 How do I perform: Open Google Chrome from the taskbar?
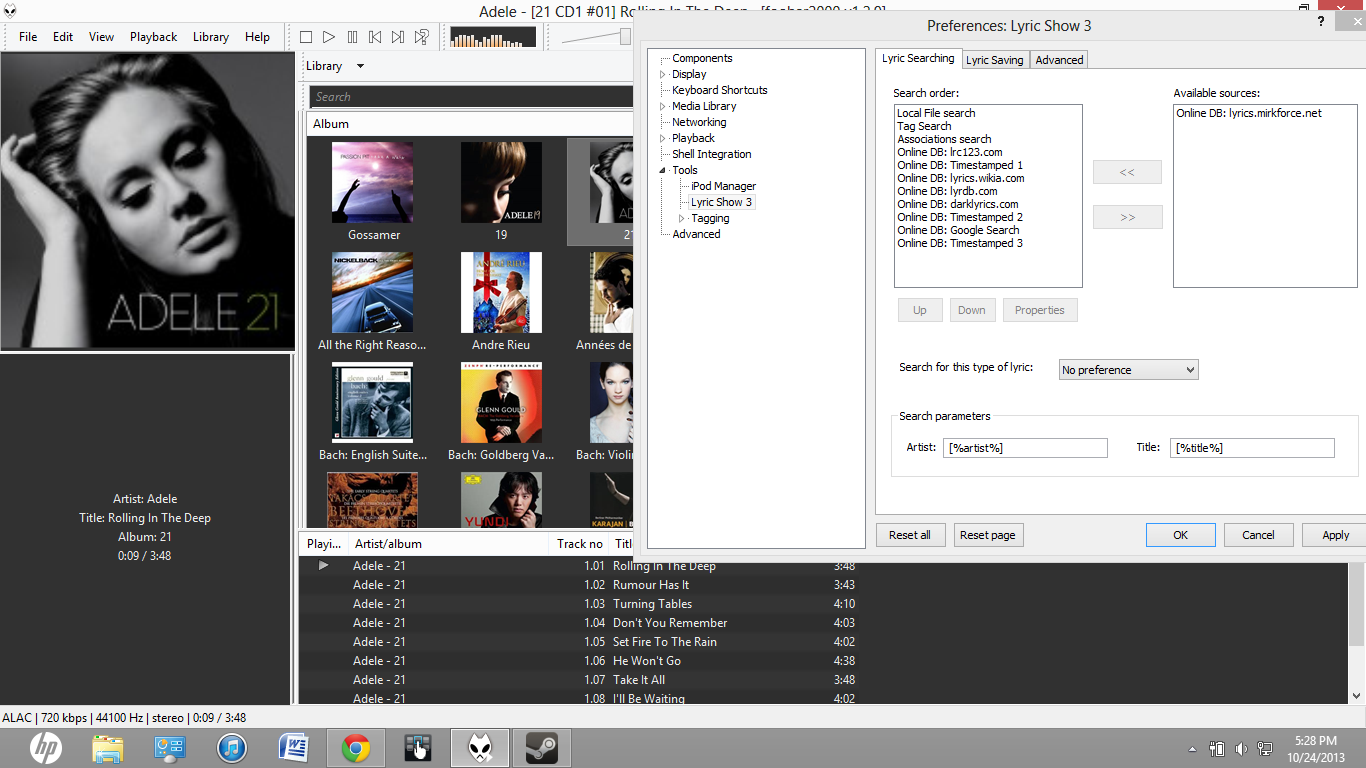click(x=355, y=747)
